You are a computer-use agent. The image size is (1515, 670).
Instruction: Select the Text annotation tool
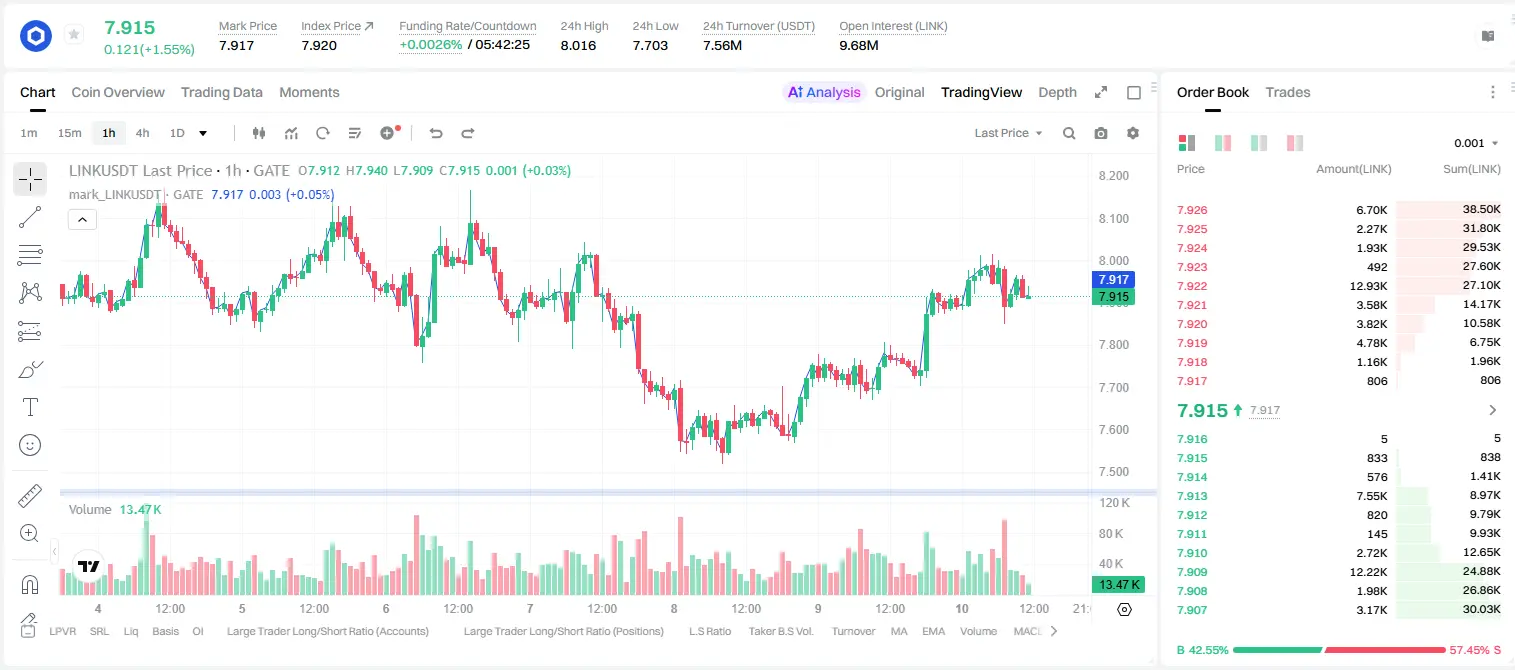(30, 407)
